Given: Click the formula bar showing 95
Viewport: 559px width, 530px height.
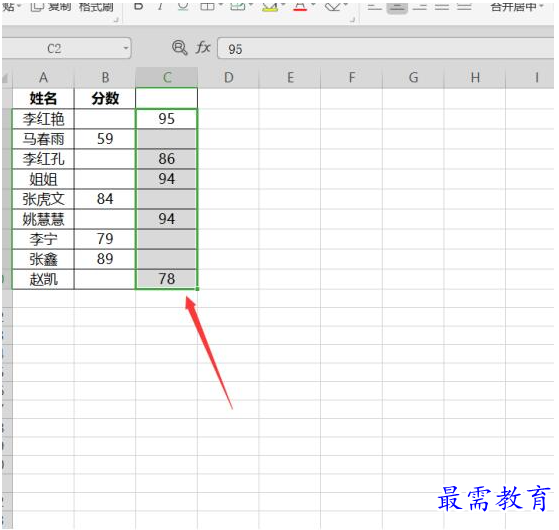Looking at the screenshot, I should 386,48.
